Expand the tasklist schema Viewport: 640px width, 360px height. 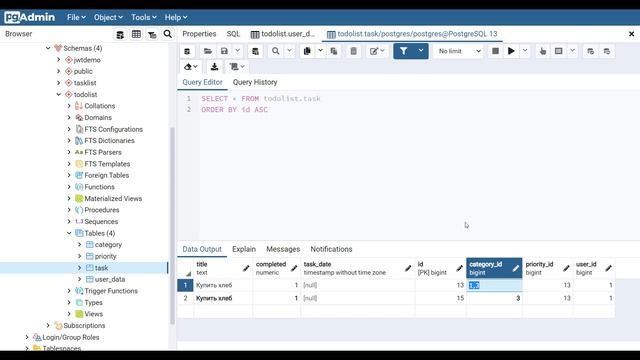click(58, 83)
